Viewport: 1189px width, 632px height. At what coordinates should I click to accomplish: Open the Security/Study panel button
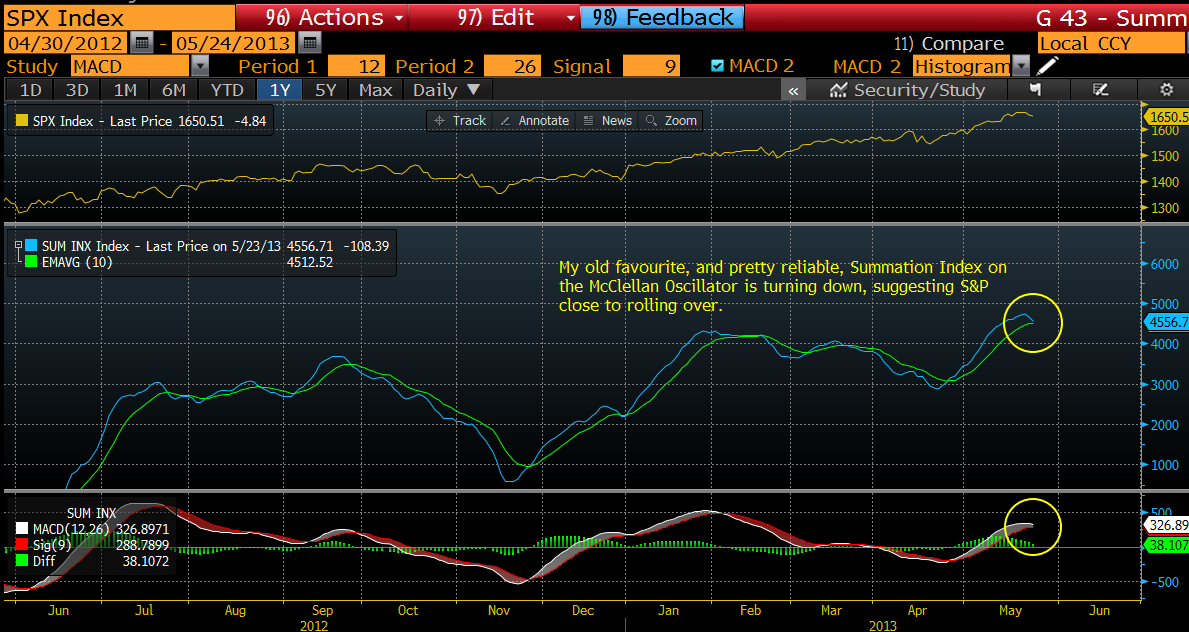(x=908, y=90)
